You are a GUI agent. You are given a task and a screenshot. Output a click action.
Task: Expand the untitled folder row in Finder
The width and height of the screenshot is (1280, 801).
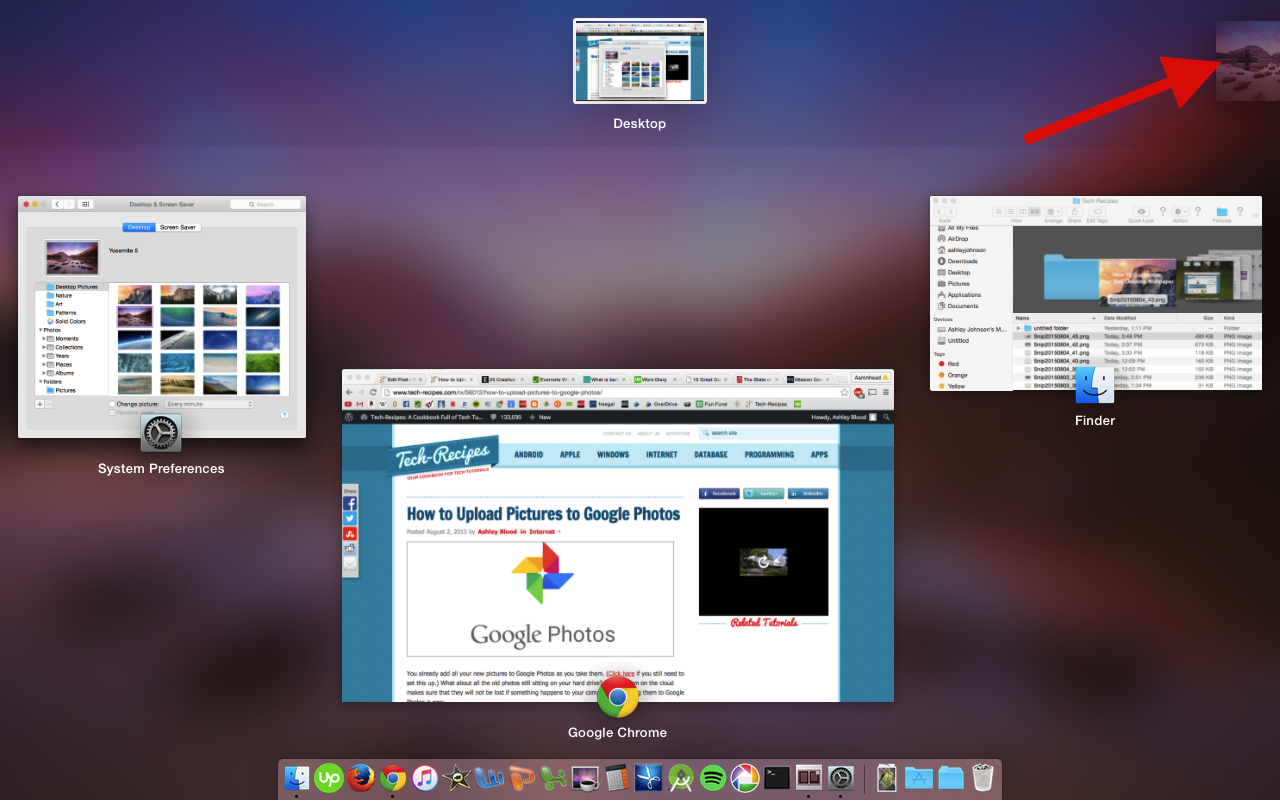pos(1018,328)
